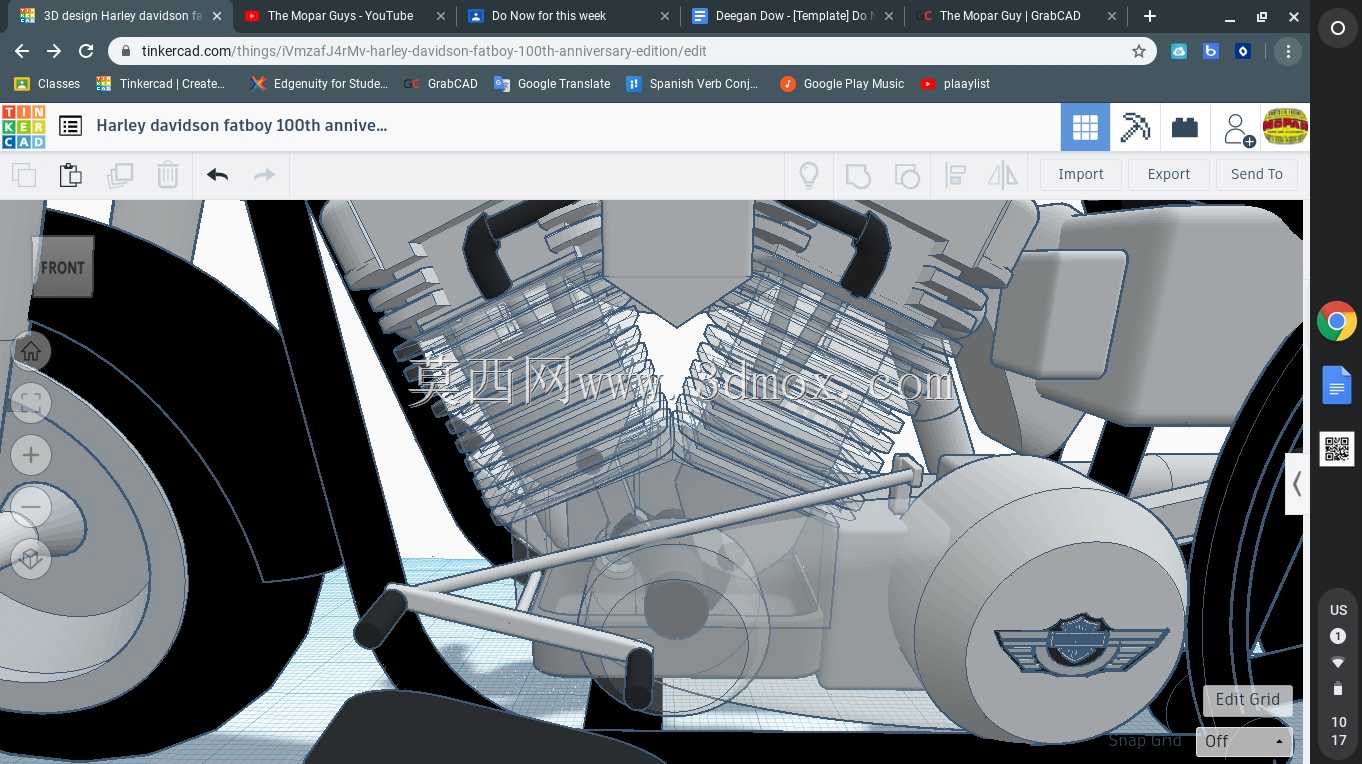Reload the current page
This screenshot has width=1362, height=764.
(86, 51)
